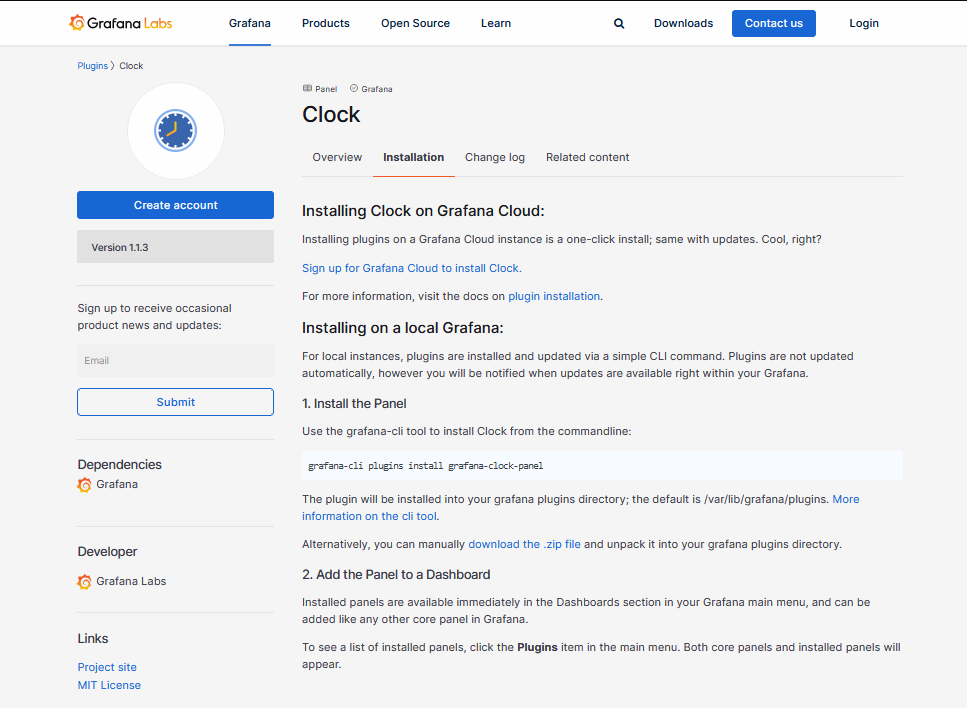Click the Grafana dependency name
This screenshot has height=708, width=967.
117,485
